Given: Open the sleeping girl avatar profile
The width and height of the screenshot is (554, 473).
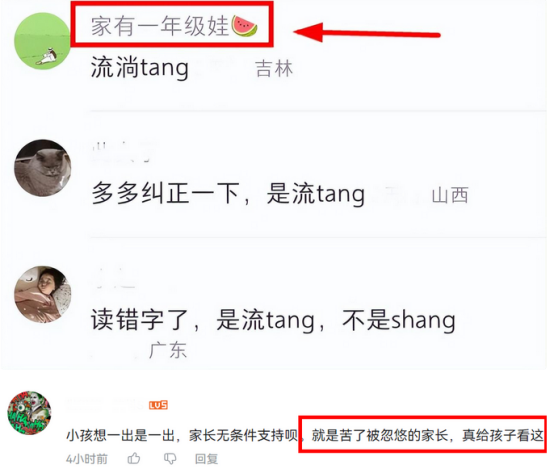Looking at the screenshot, I should click(42, 295).
